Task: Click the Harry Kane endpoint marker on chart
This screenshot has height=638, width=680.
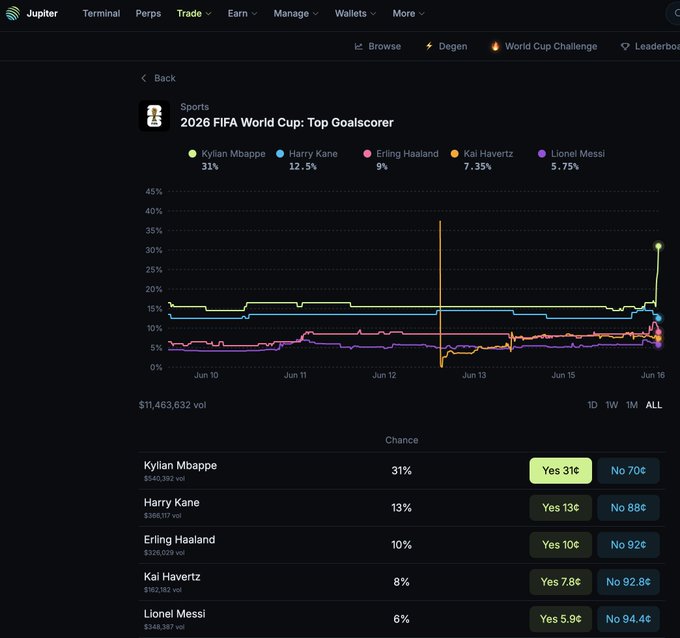Action: coord(658,318)
